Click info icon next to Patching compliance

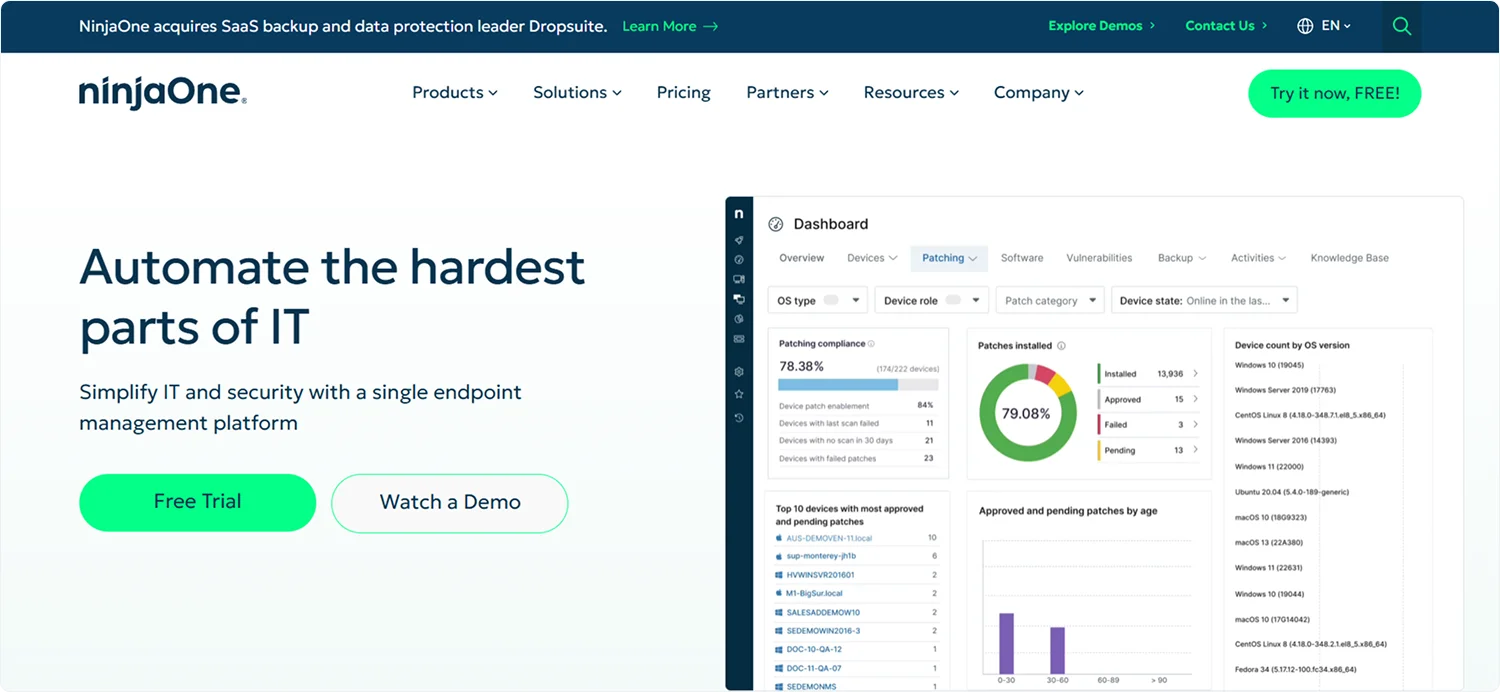pyautogui.click(x=871, y=344)
